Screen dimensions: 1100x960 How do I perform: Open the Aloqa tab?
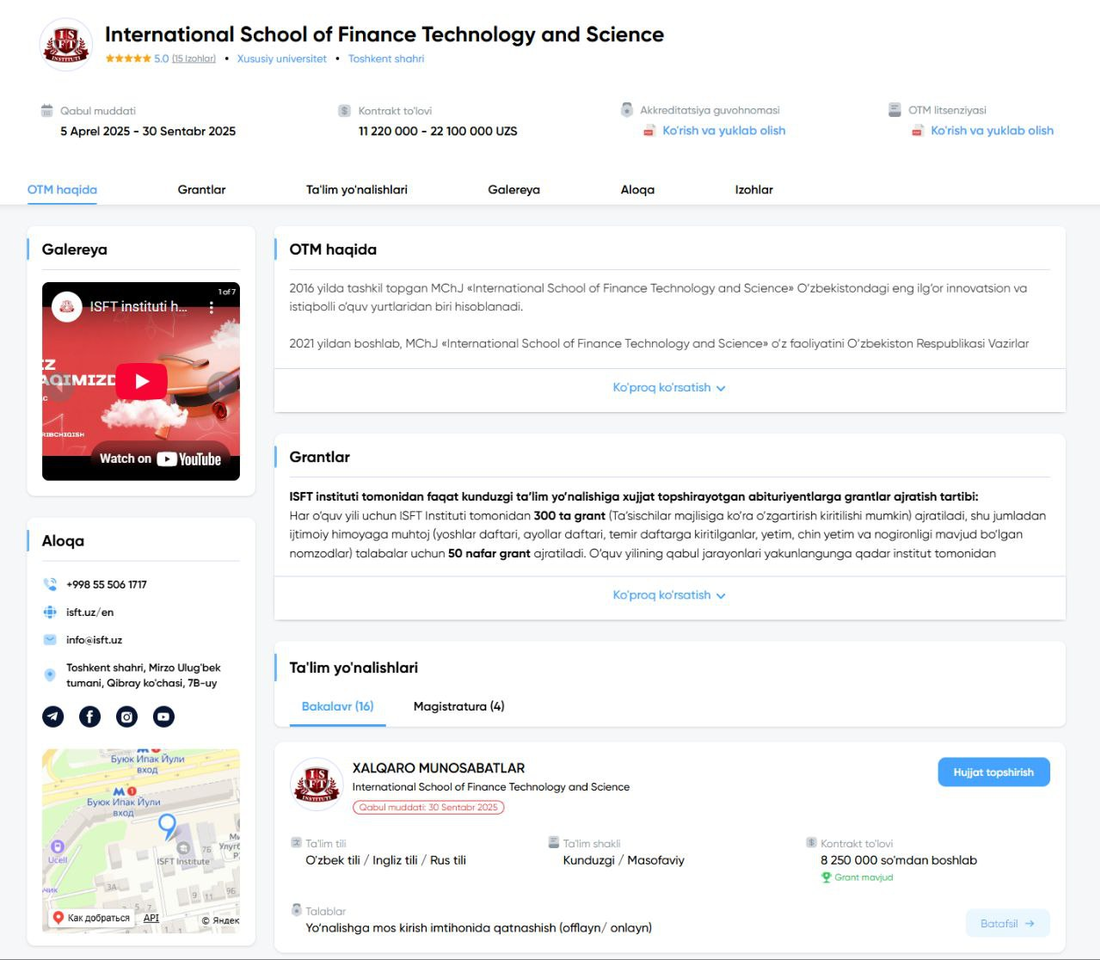coord(638,189)
